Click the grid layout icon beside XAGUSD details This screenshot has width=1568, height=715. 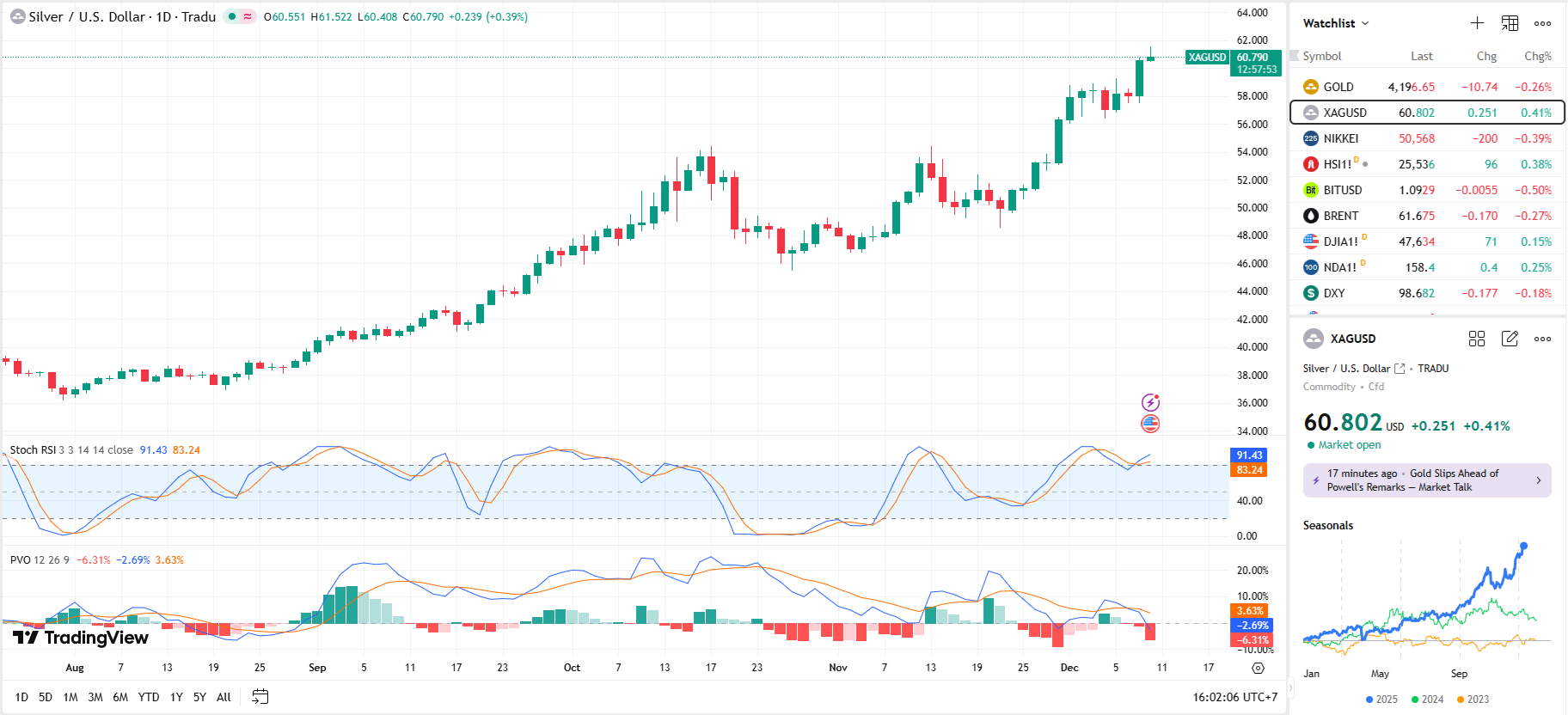tap(1477, 339)
